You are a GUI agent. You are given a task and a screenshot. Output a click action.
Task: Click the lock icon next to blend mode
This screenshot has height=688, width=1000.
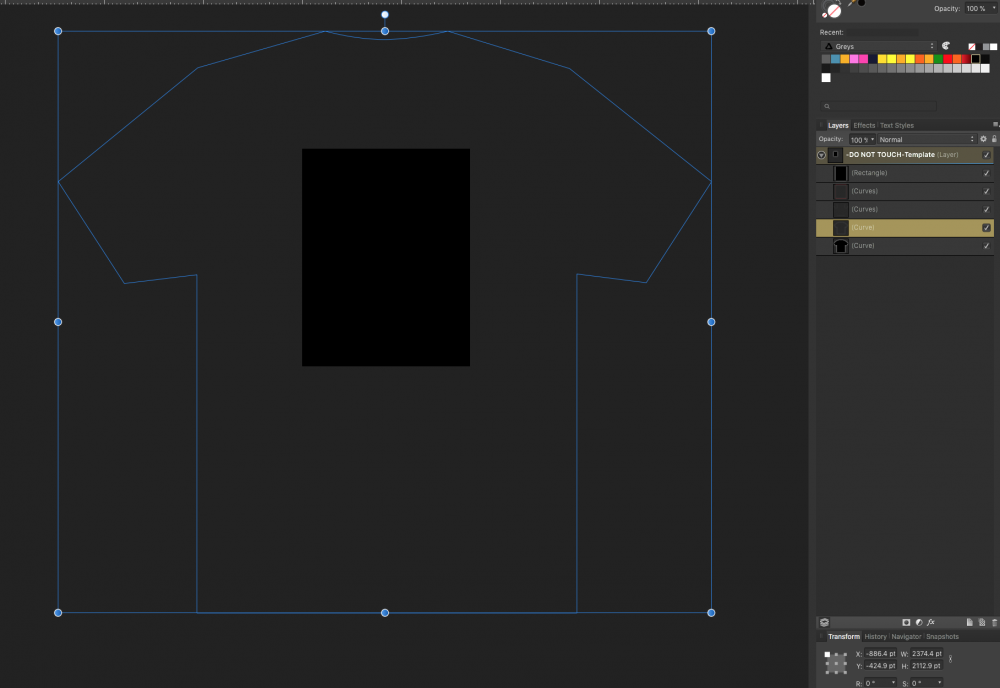pyautogui.click(x=994, y=138)
